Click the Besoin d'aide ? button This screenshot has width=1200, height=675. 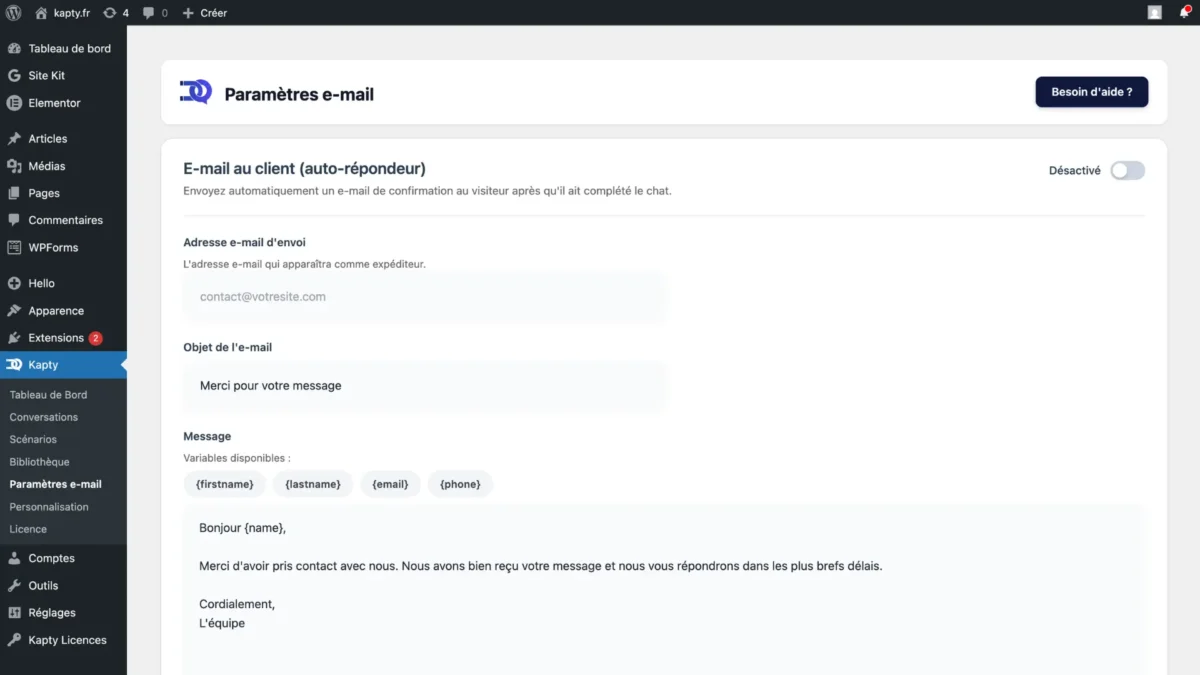click(x=1091, y=91)
